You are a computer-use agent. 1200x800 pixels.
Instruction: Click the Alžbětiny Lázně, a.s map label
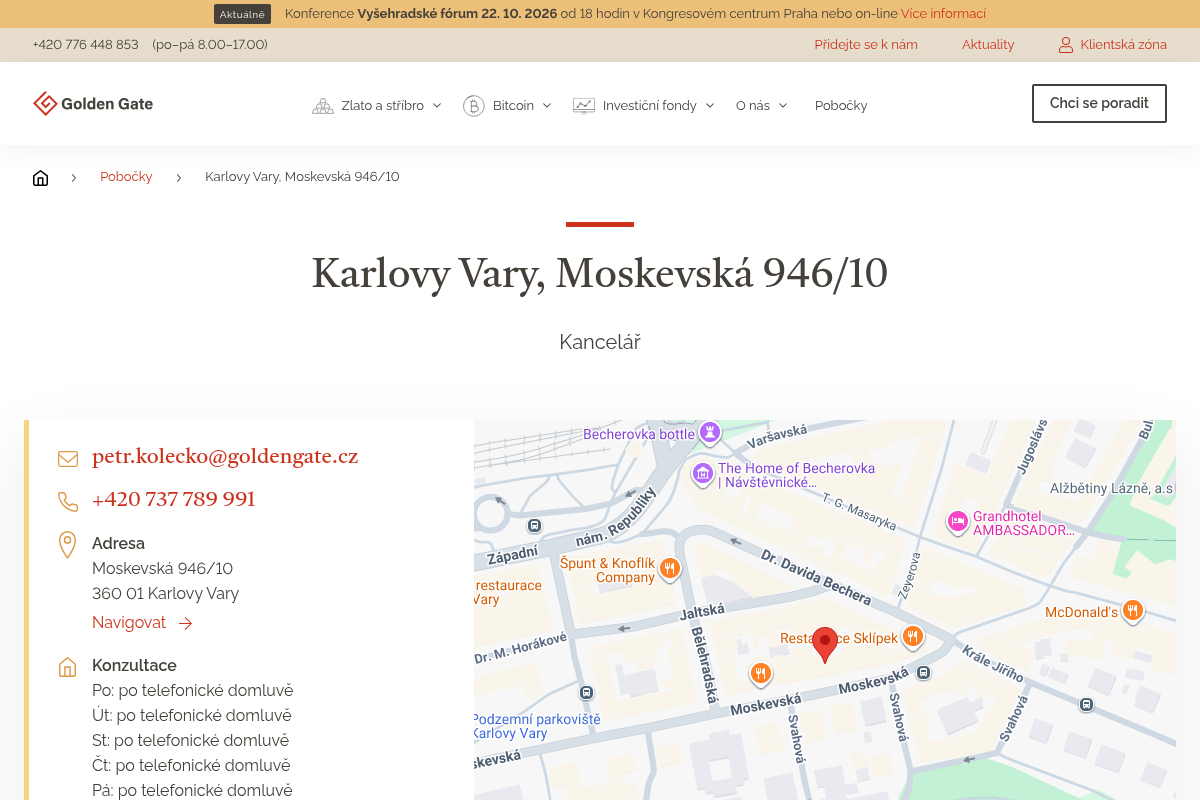point(1112,489)
